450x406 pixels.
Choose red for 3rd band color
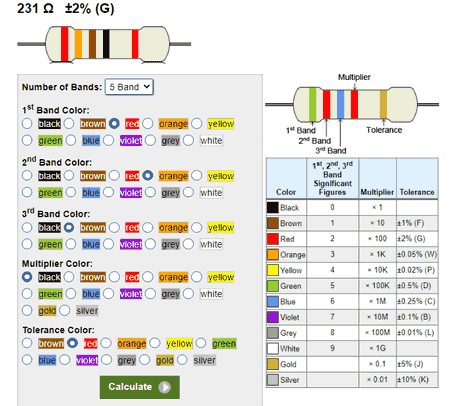(114, 228)
